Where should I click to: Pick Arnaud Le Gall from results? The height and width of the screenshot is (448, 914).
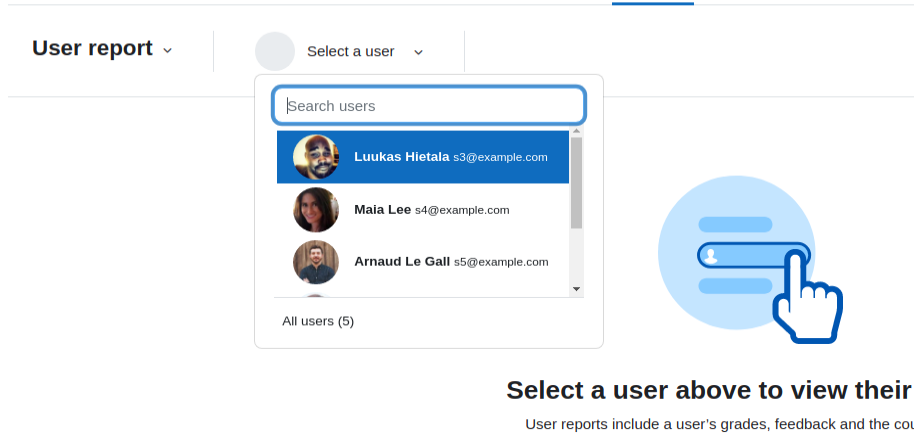point(423,262)
